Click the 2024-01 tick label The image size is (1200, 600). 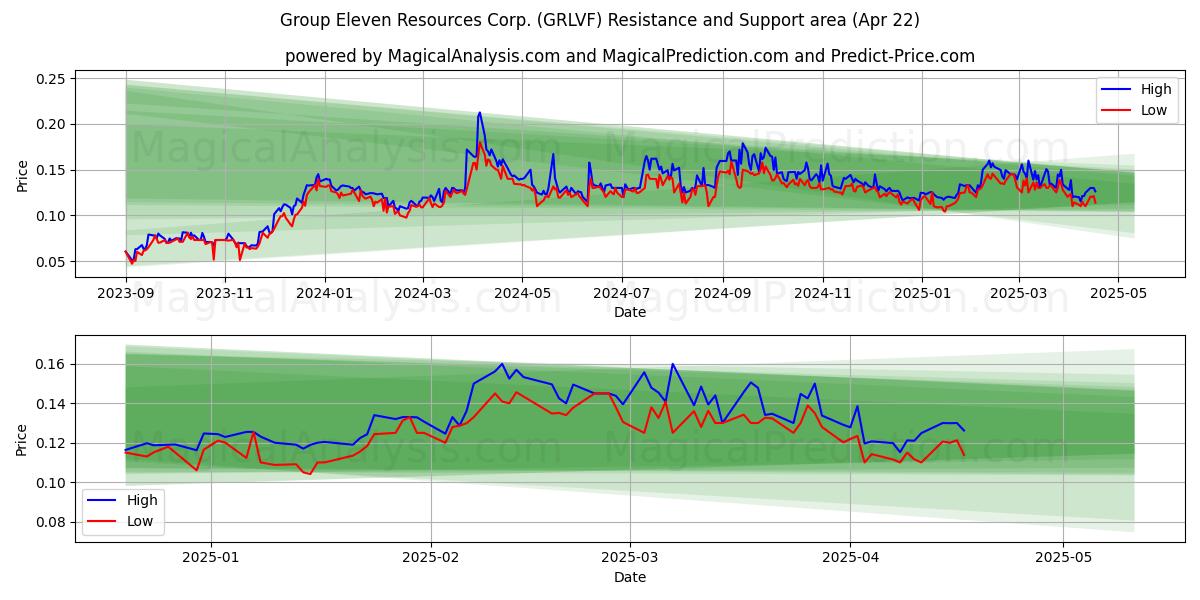325,294
